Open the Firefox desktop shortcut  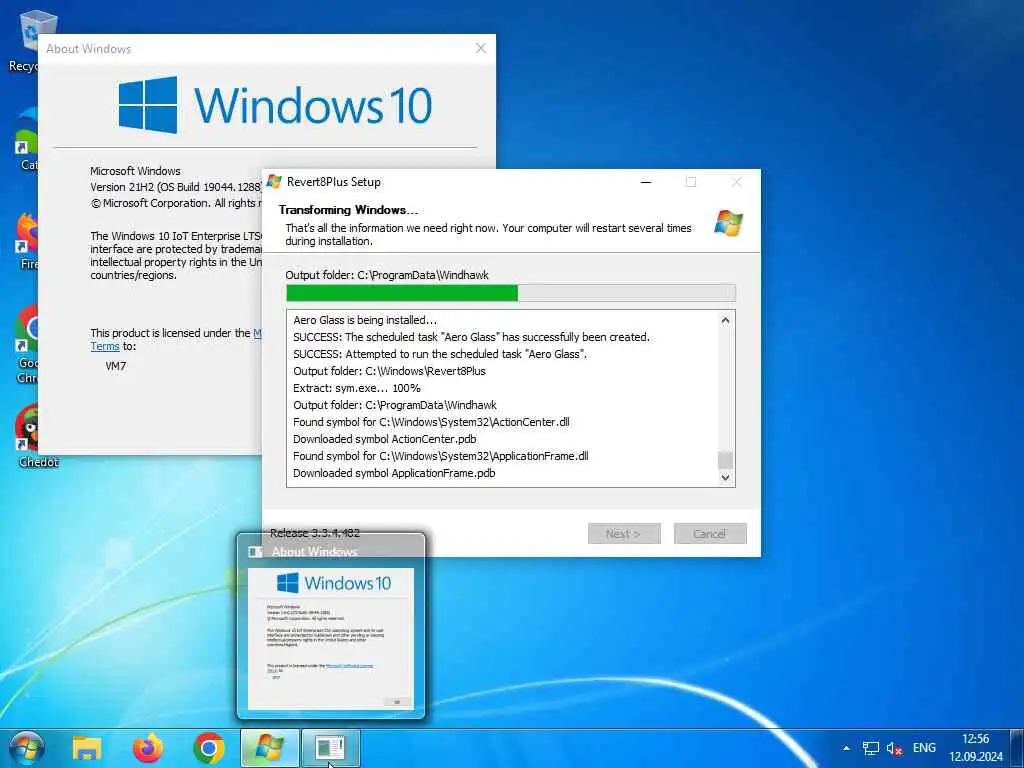26,240
